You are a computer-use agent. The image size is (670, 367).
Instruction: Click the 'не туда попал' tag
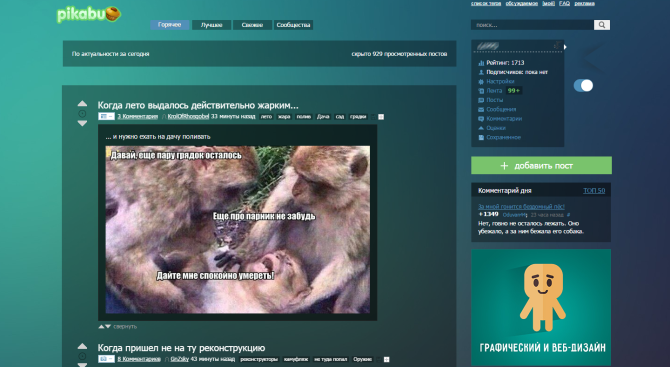(x=330, y=359)
